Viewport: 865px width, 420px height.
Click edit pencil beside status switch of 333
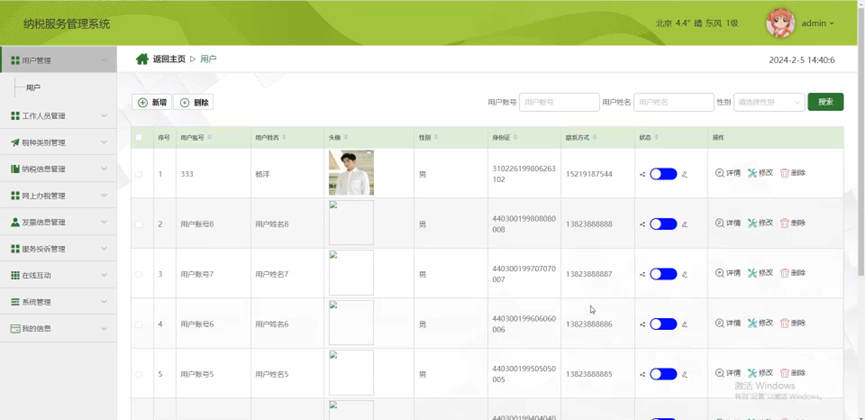tap(685, 174)
